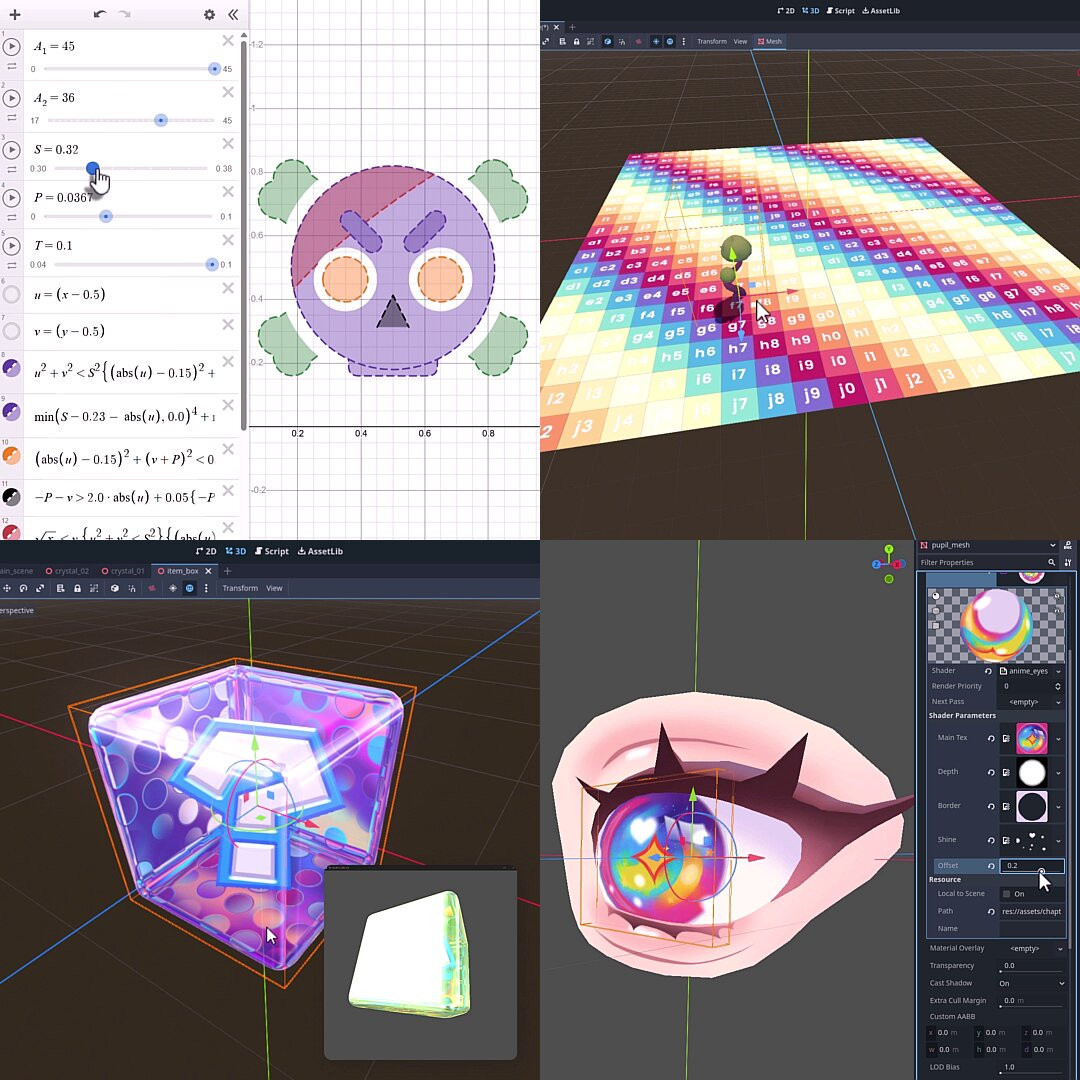Enable the Local to Scene checkbox
Viewport: 1080px width, 1080px height.
click(x=1006, y=894)
